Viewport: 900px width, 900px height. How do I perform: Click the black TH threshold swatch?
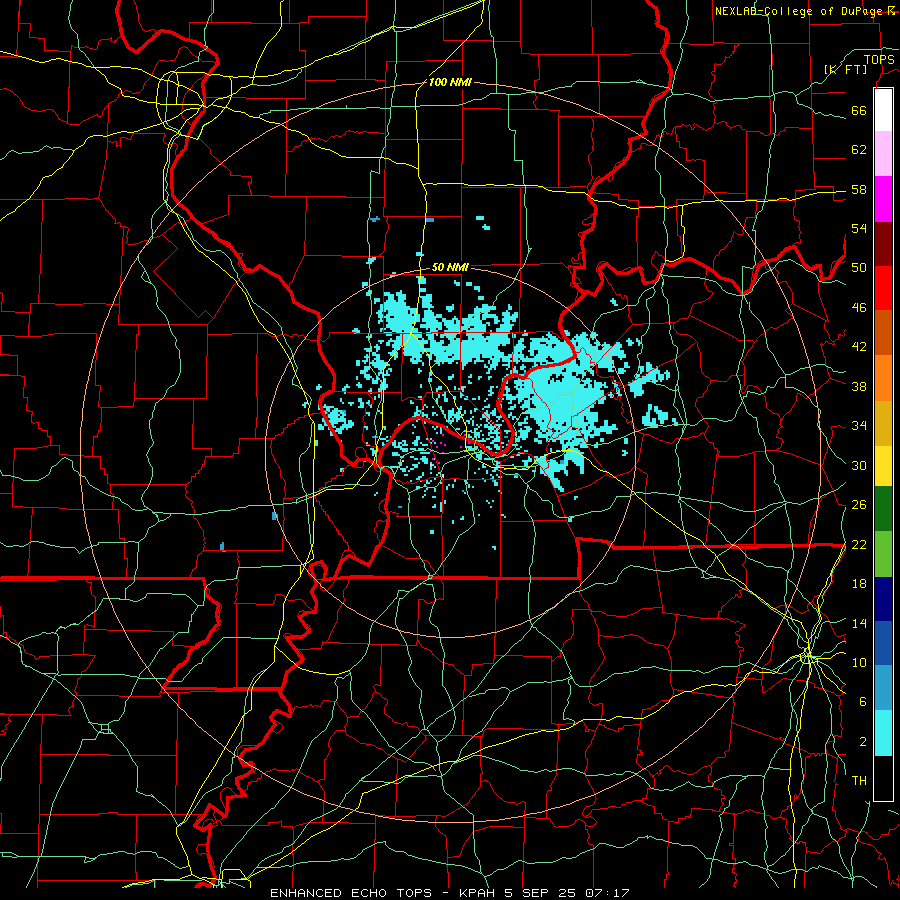click(883, 778)
